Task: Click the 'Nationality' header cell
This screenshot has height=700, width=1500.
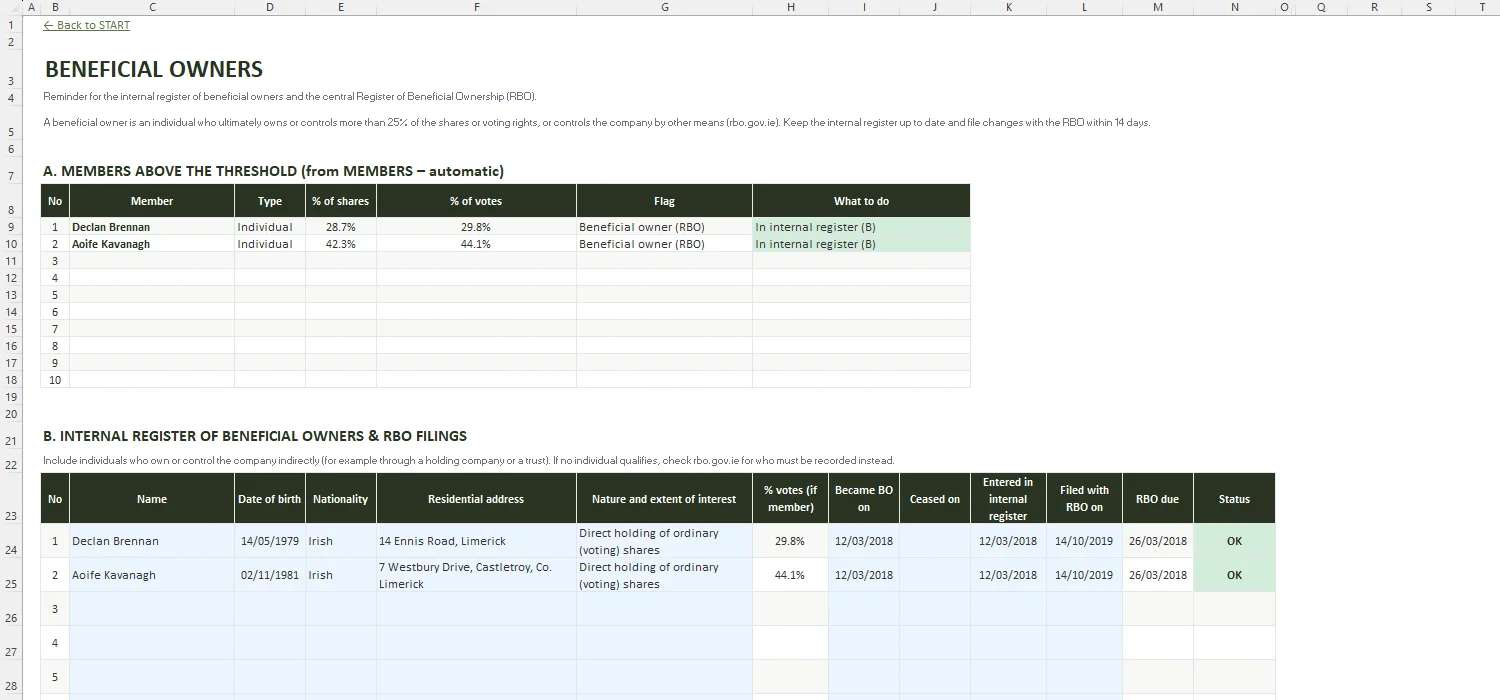Action: point(340,499)
